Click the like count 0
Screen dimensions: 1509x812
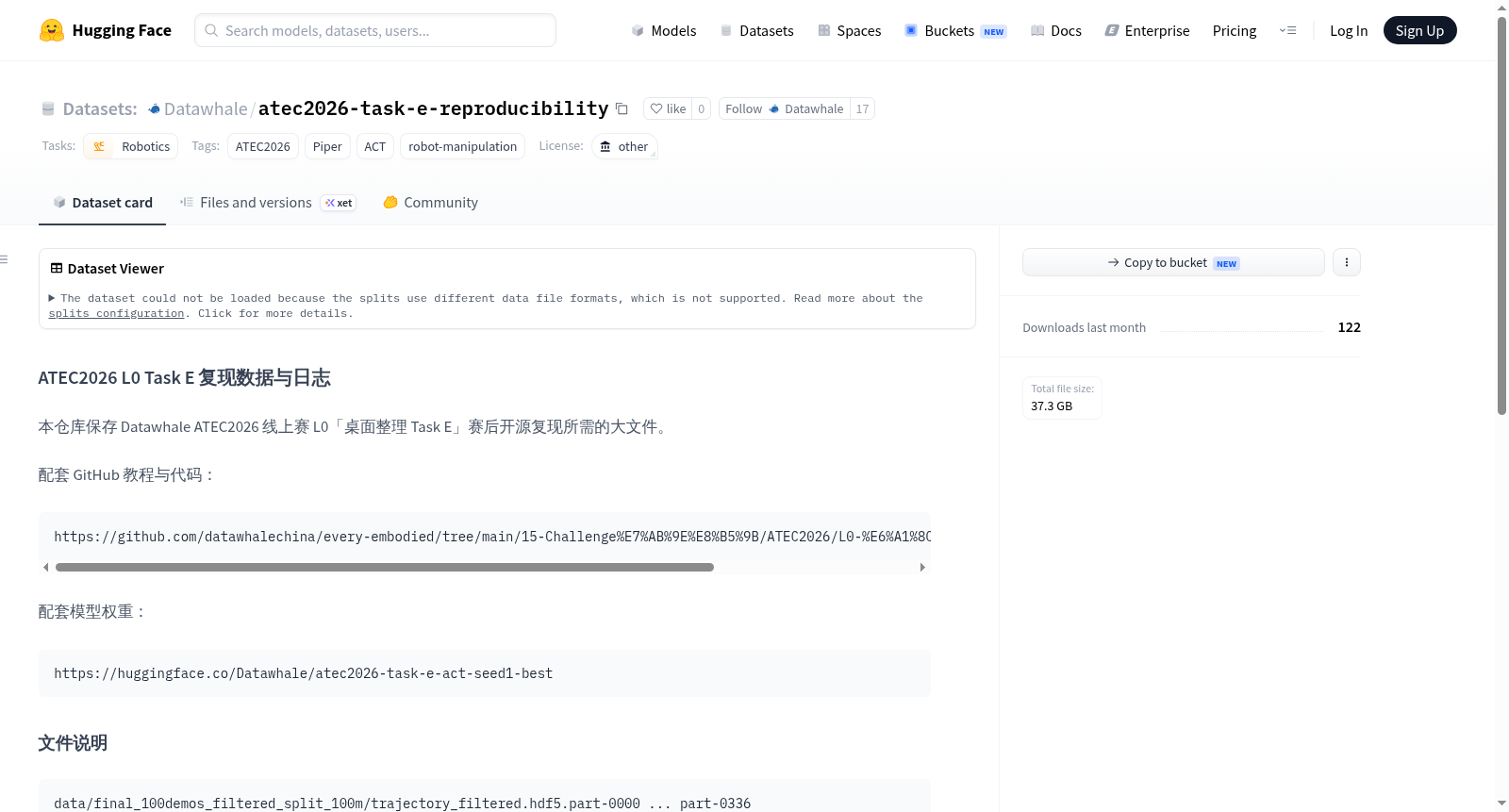click(x=702, y=108)
